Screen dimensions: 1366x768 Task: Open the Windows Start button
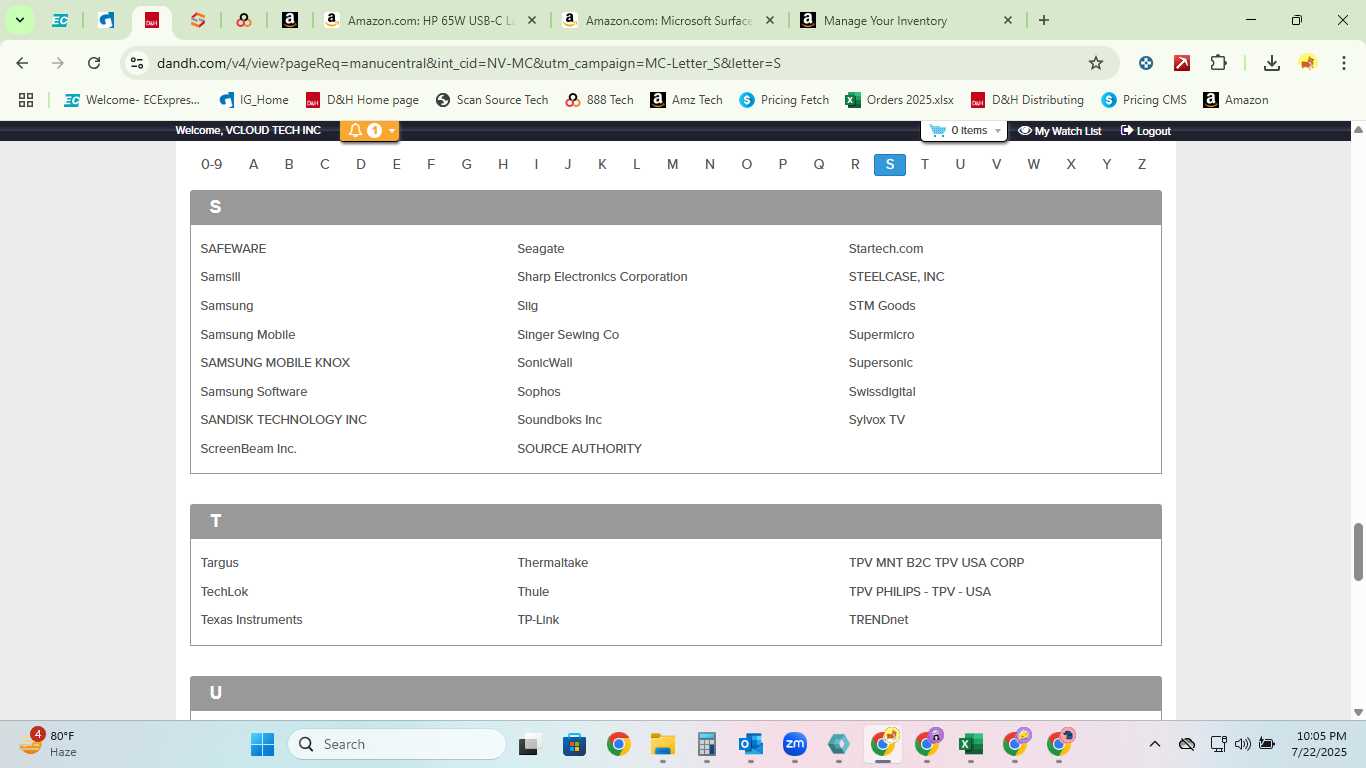click(x=262, y=744)
